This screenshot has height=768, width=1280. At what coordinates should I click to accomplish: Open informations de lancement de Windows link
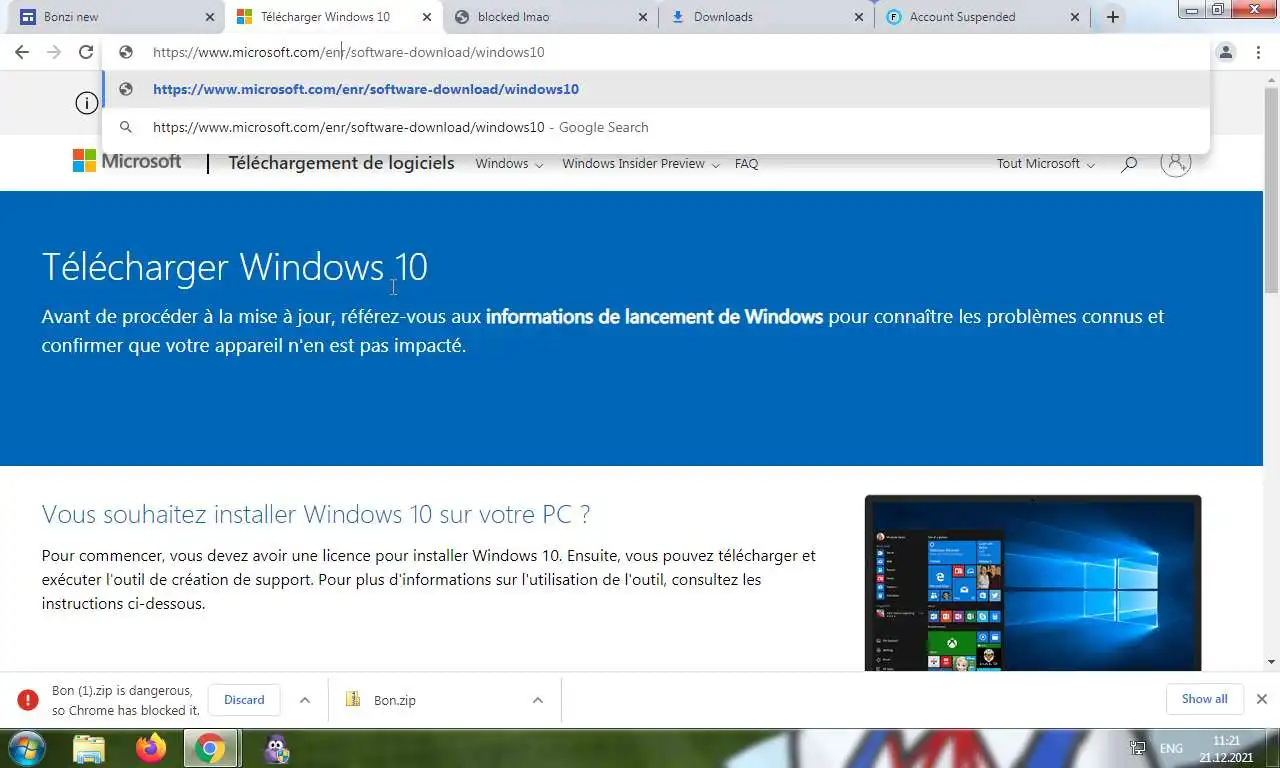click(654, 317)
